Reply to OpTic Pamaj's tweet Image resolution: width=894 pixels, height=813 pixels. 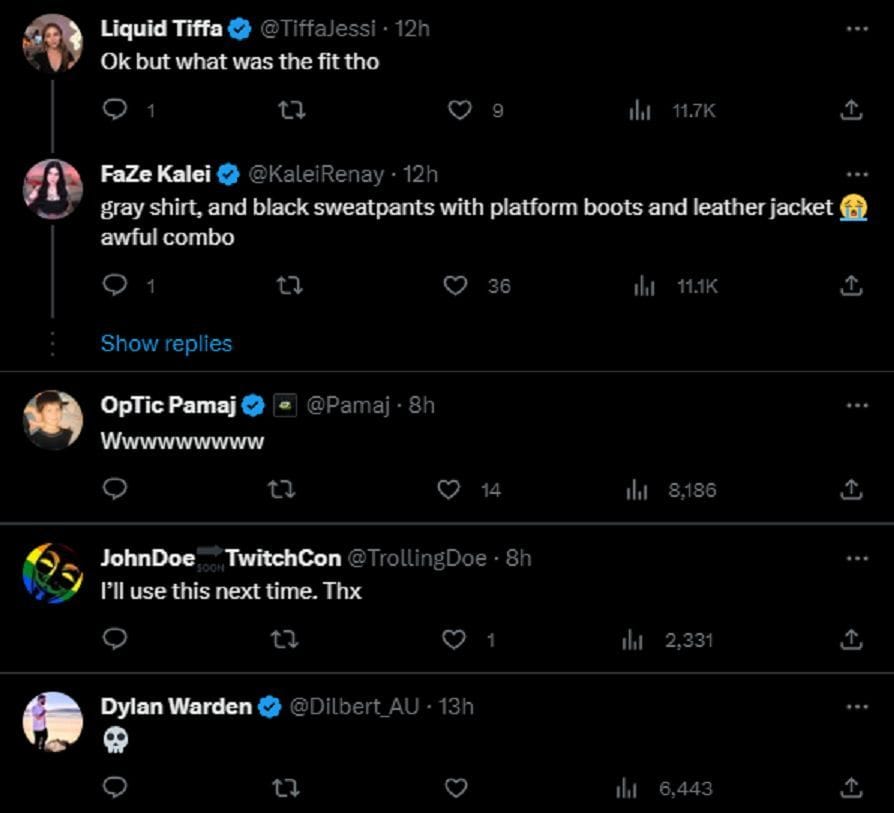116,489
